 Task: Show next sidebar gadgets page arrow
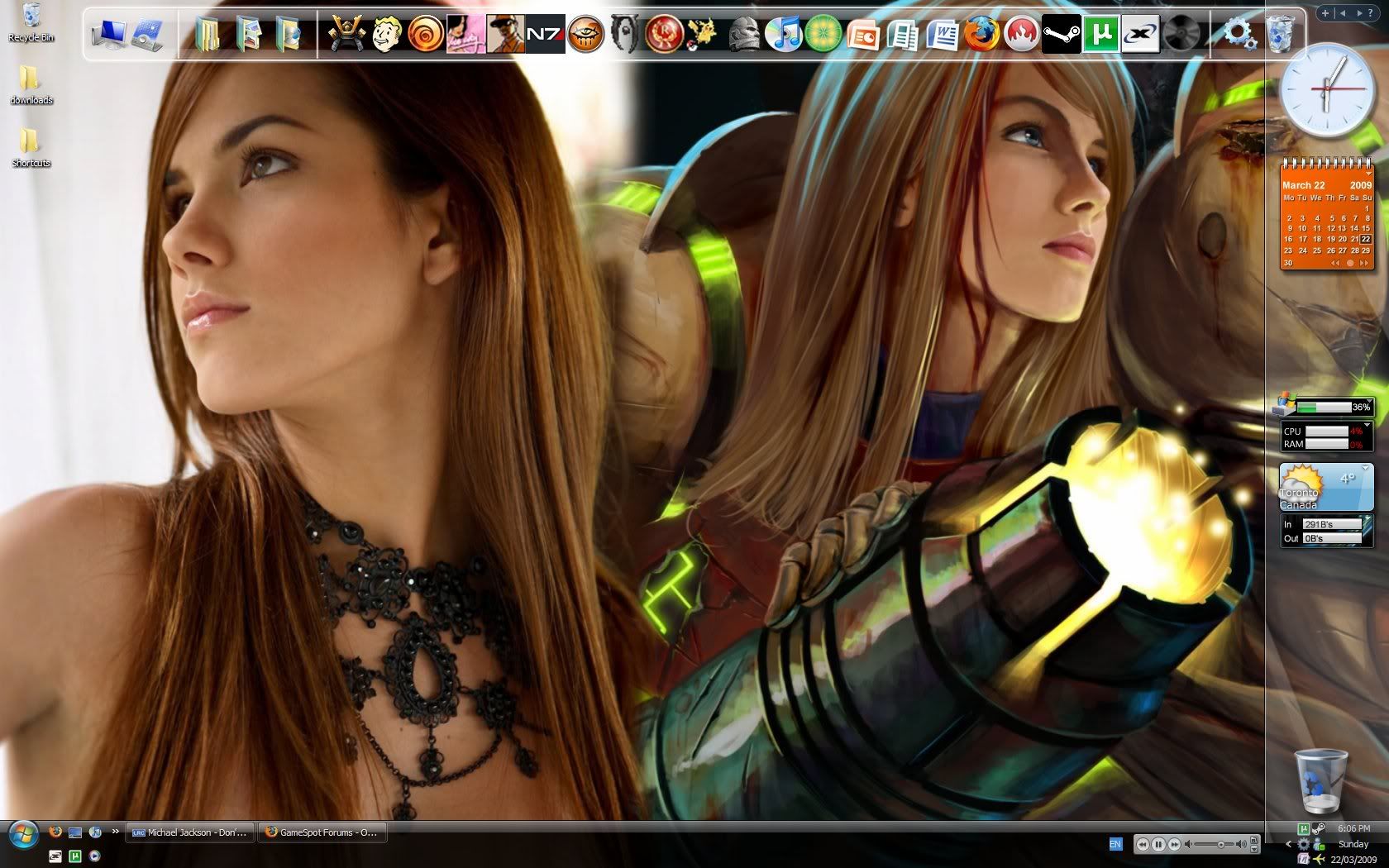(x=1358, y=13)
